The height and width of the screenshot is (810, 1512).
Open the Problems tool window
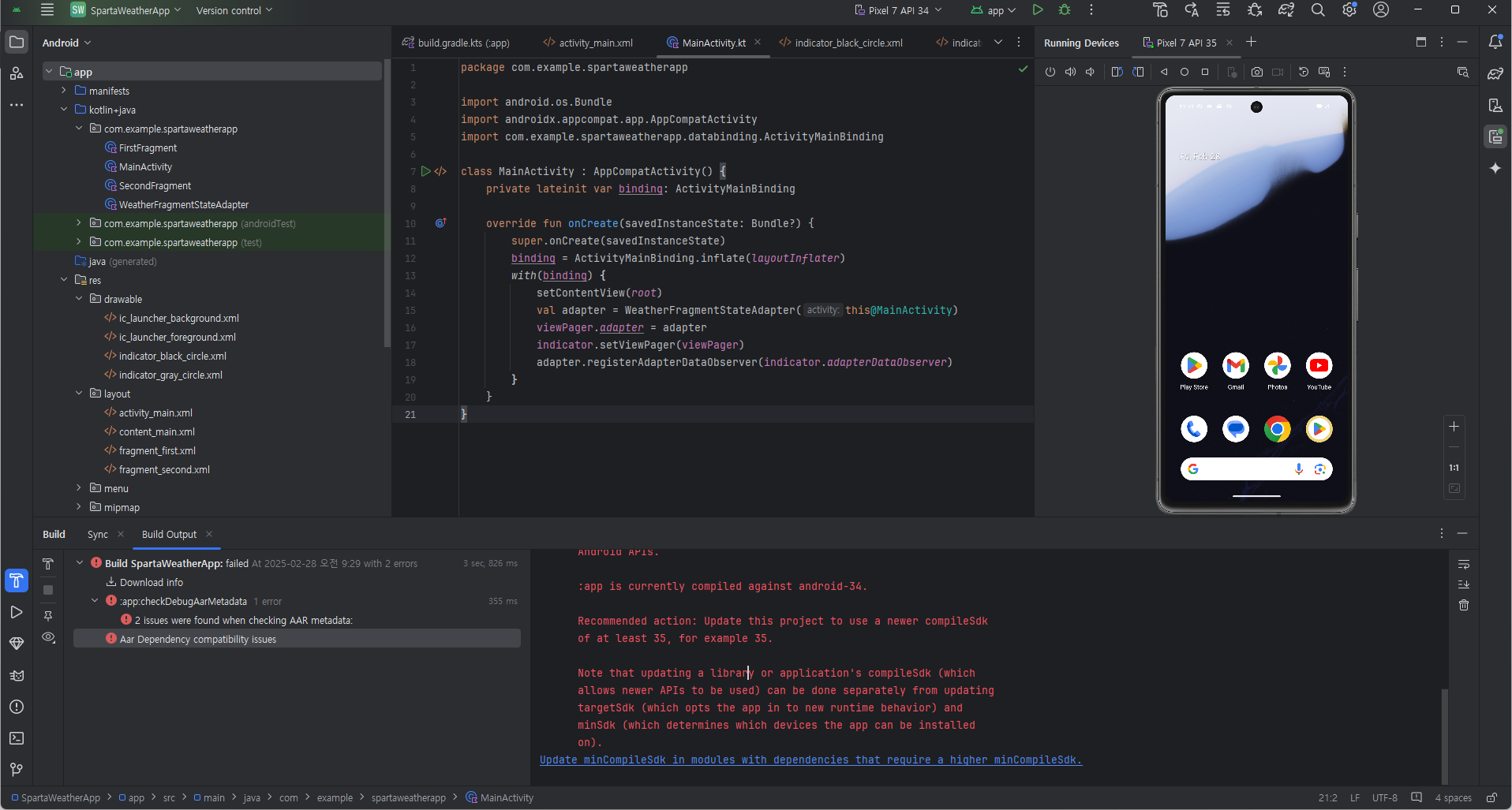pos(17,707)
